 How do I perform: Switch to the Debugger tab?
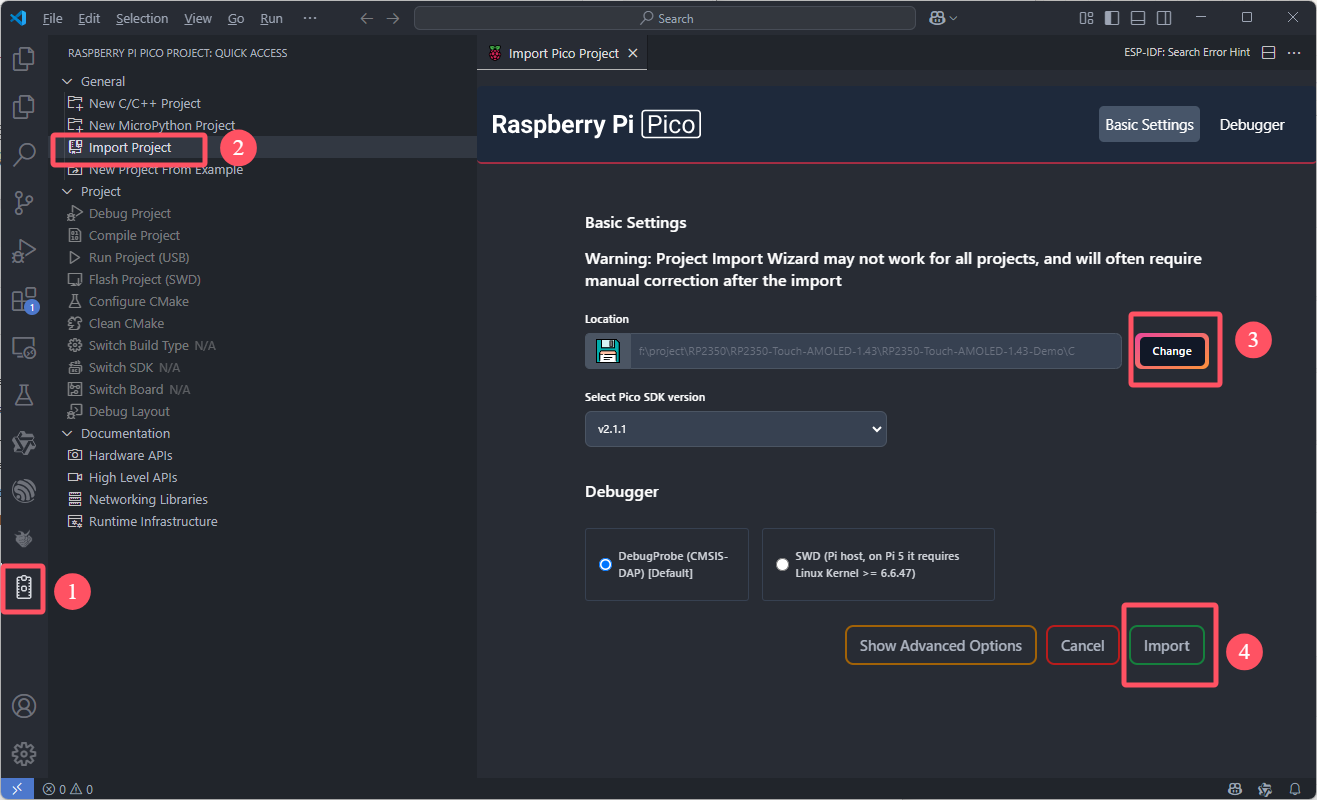pyautogui.click(x=1251, y=125)
